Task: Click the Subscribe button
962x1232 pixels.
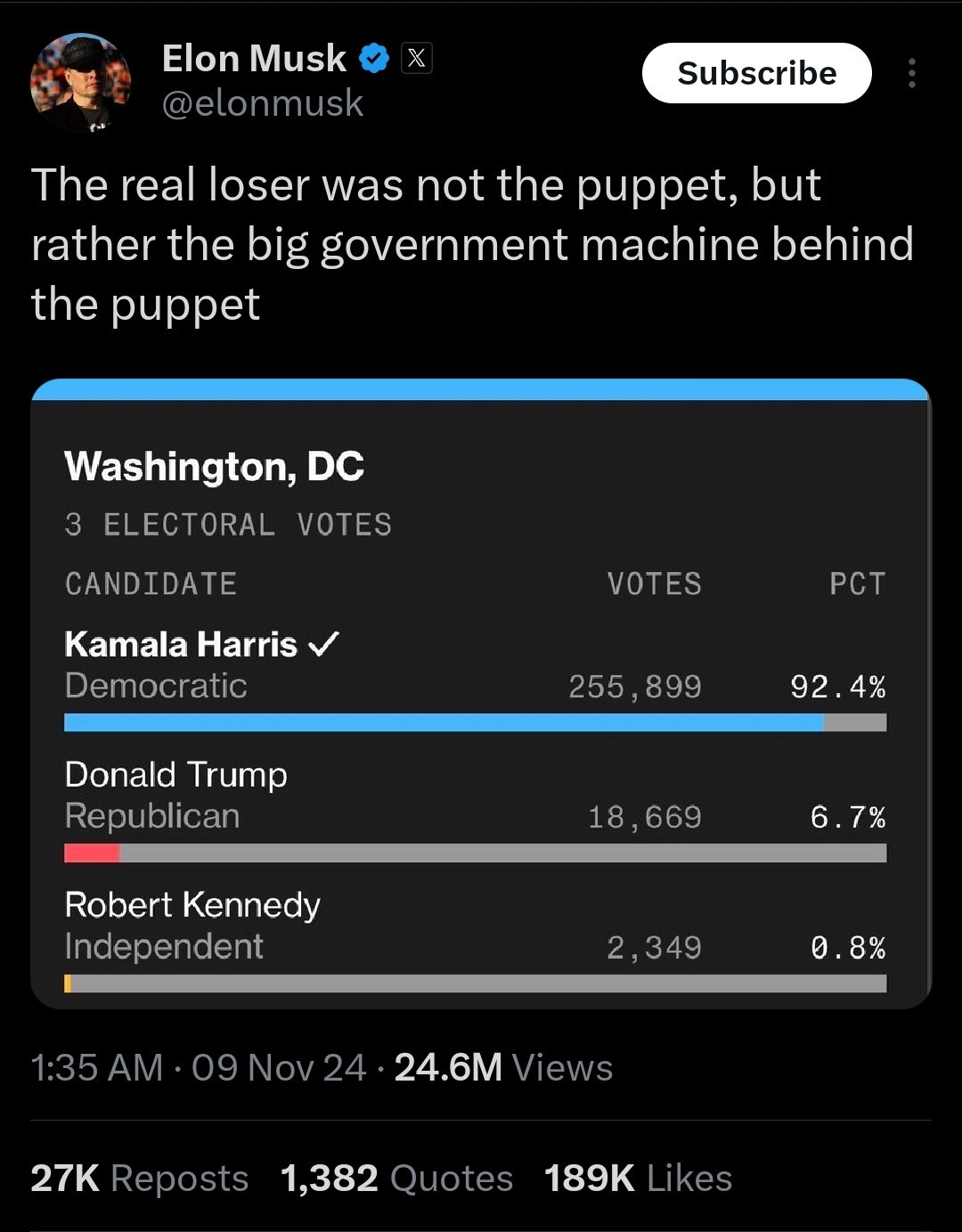Action: click(756, 73)
